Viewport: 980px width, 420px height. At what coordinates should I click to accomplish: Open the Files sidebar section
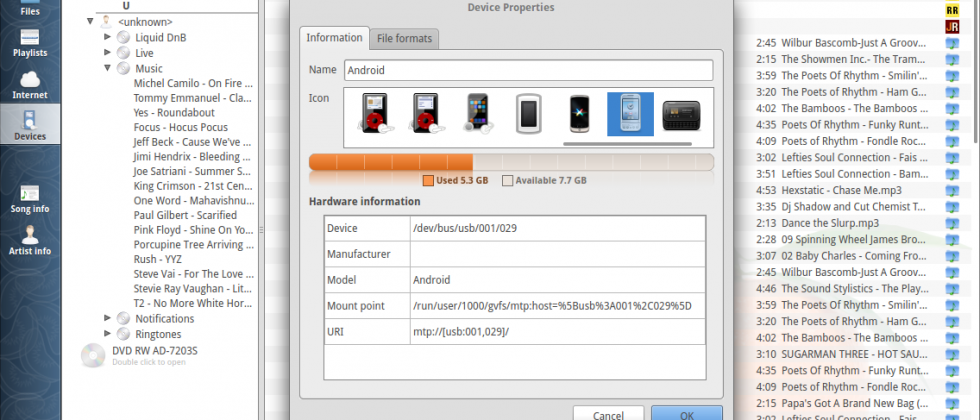click(x=30, y=9)
